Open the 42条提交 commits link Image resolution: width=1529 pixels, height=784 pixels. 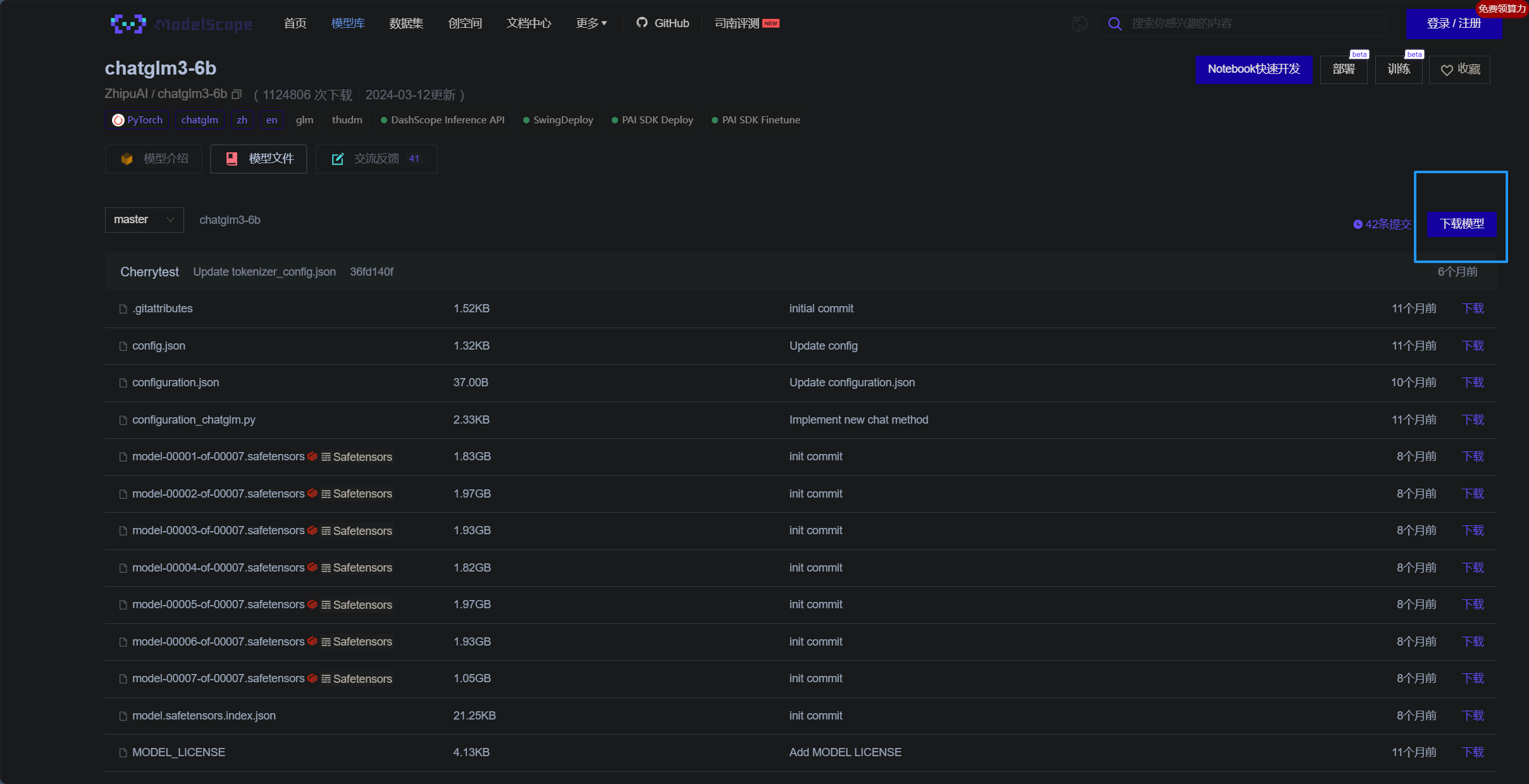[x=1382, y=224]
